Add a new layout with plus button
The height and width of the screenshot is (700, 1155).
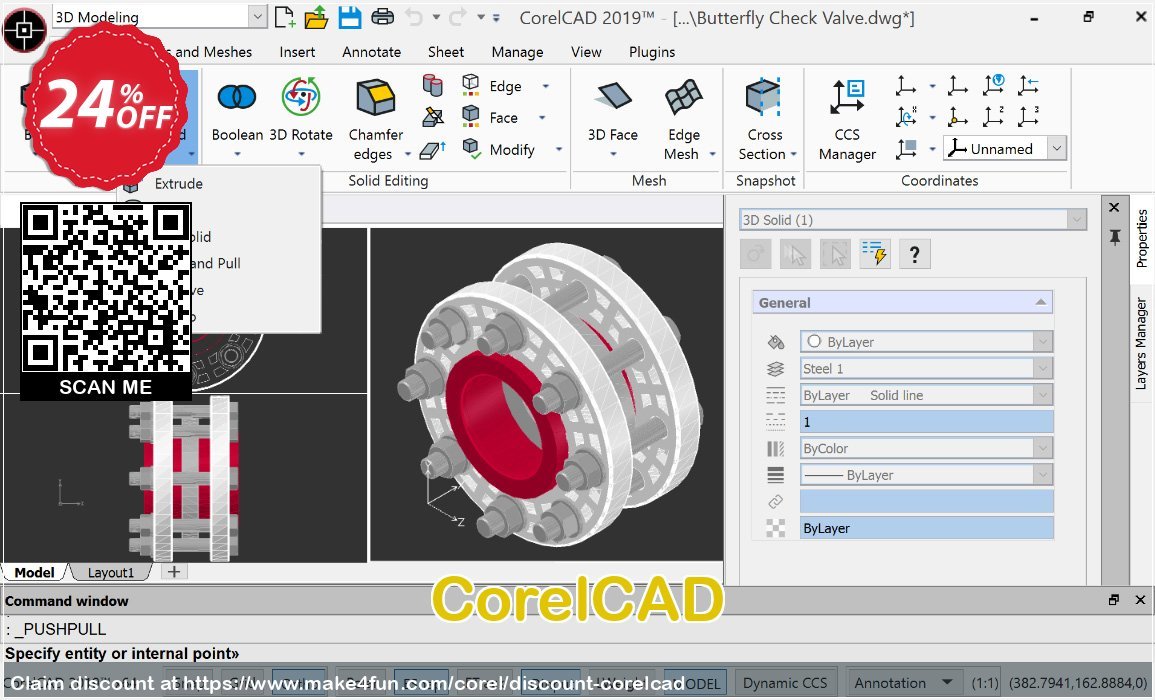tap(174, 572)
